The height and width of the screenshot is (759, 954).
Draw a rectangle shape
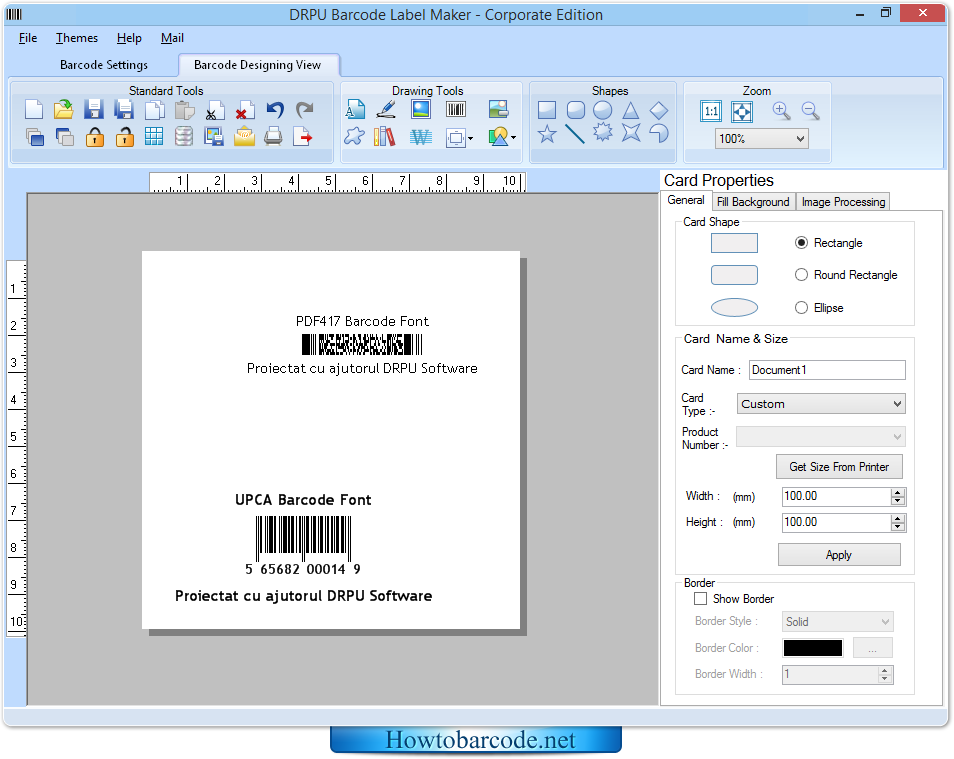[x=547, y=110]
